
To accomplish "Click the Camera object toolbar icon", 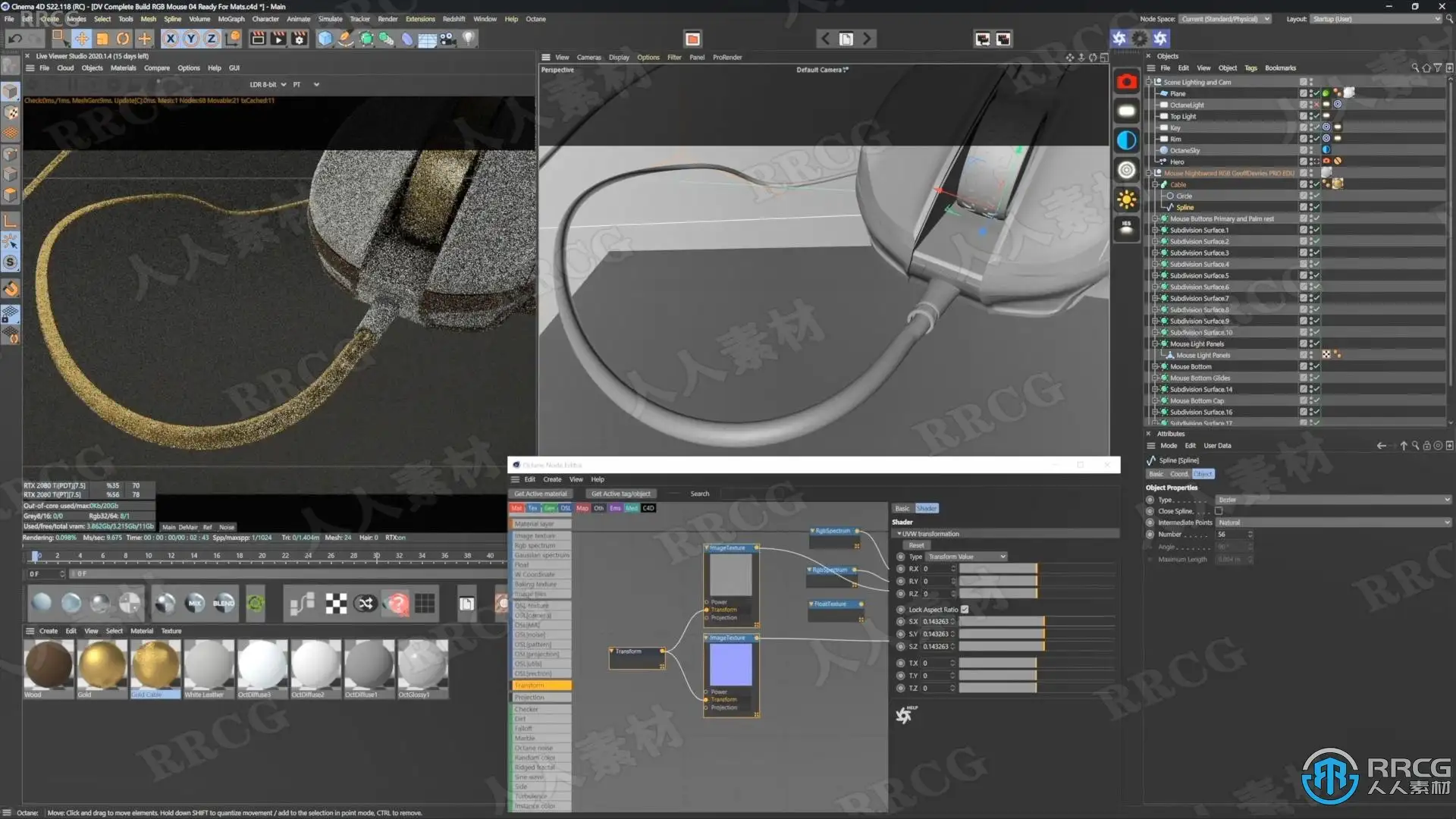I will [448, 39].
